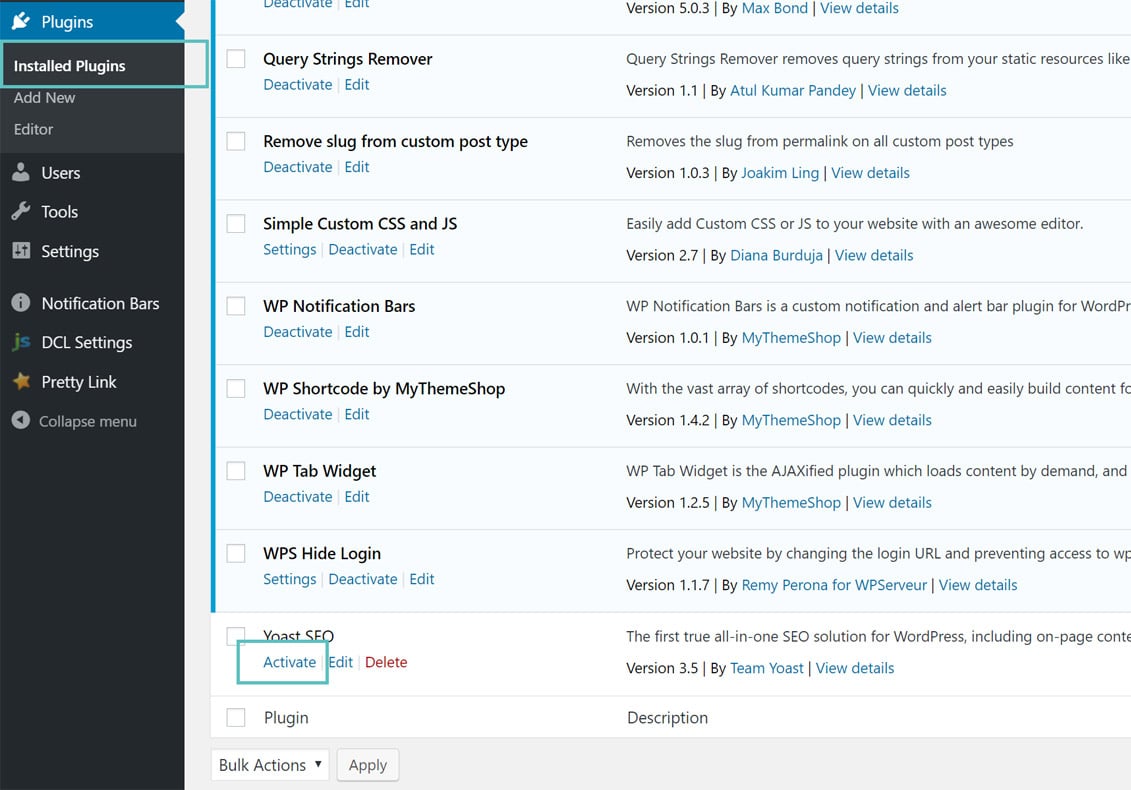1131x790 pixels.
Task: Deactivate the WP Tab Widget plugin
Action: 297,496
